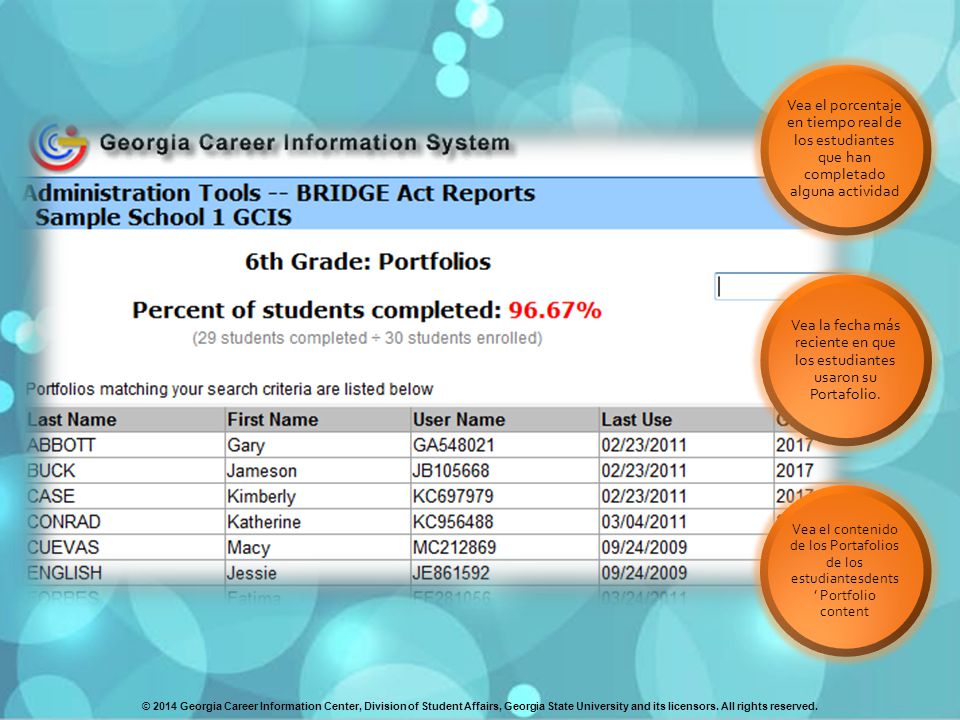The width and height of the screenshot is (960, 720).
Task: Select the CUEVAS last name cell
Action: [x=63, y=547]
